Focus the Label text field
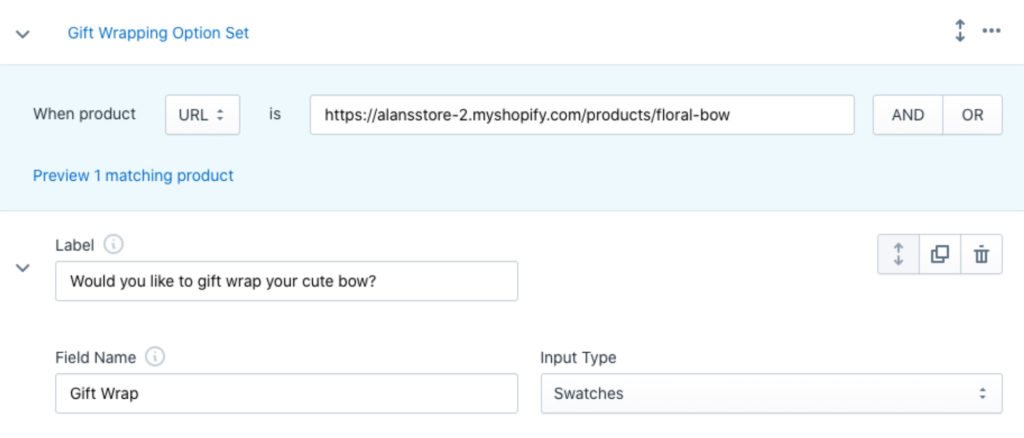Screen dimensions: 1024x438 pyautogui.click(x=286, y=281)
